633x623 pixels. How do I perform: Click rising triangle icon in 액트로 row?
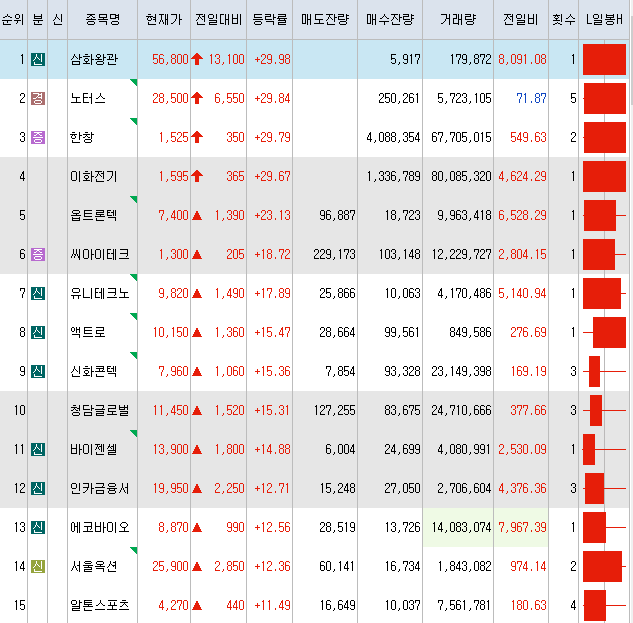click(197, 333)
